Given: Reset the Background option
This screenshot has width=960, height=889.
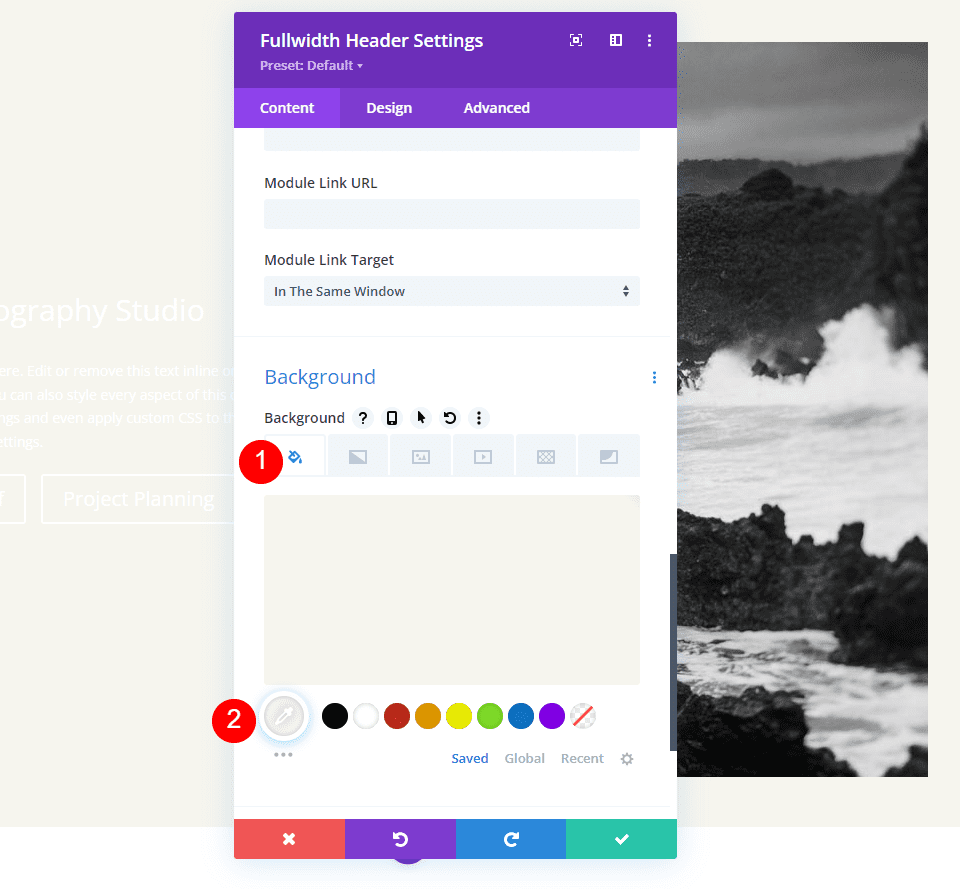Looking at the screenshot, I should click(449, 418).
